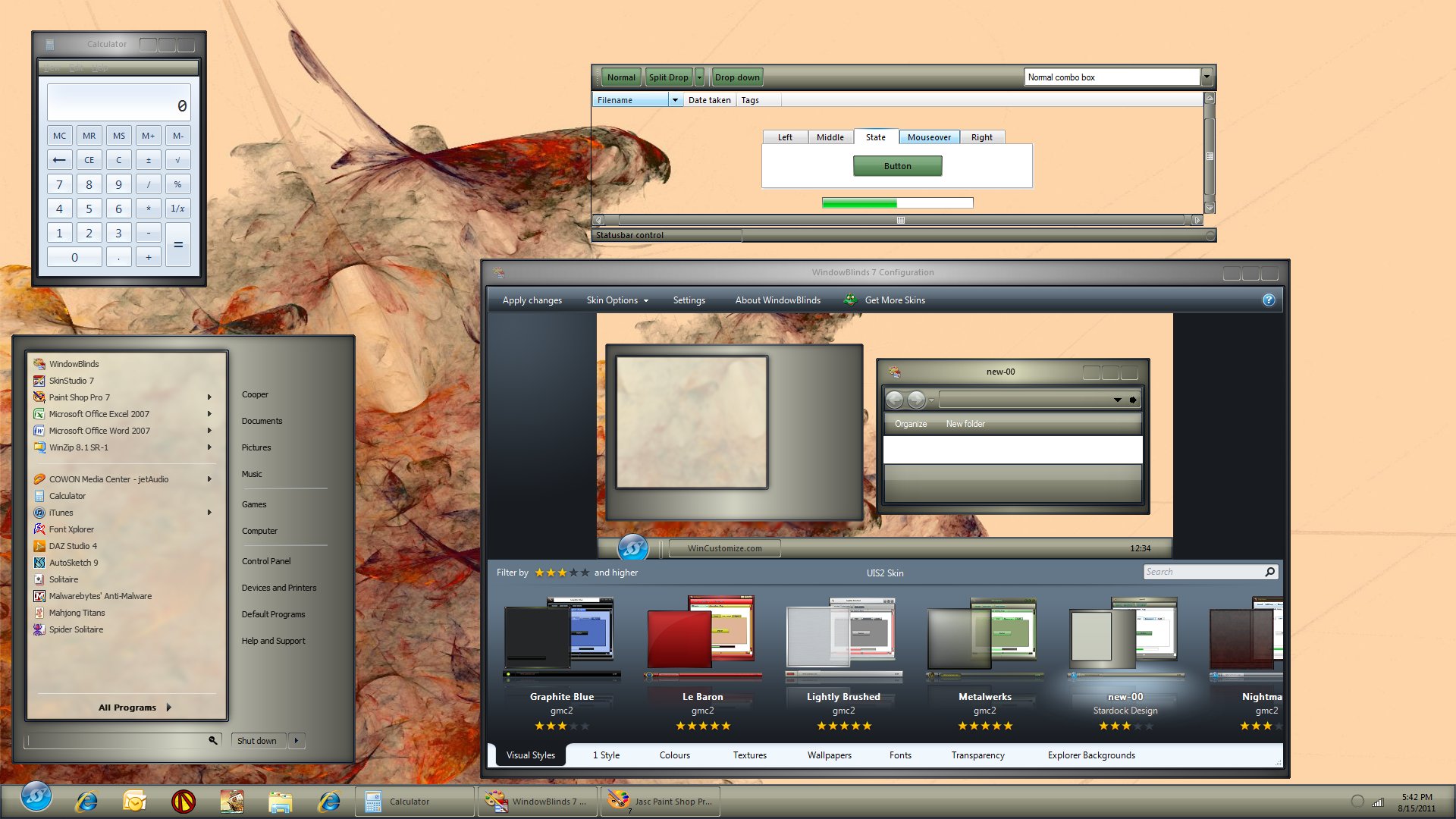The image size is (1456, 819).
Task: Select the Mouseover tab
Action: click(929, 137)
